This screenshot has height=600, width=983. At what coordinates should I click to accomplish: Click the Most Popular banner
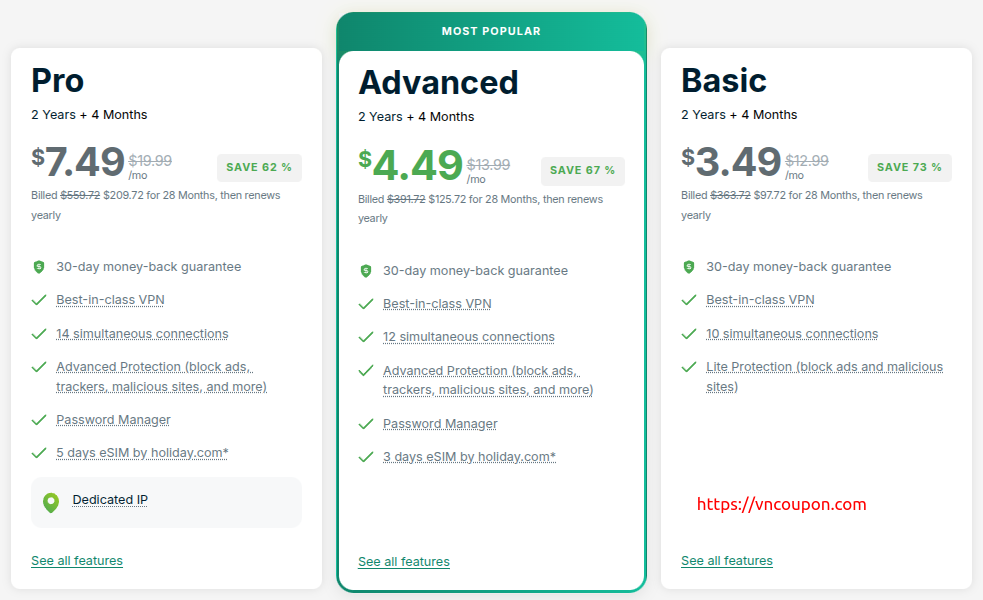pos(491,31)
